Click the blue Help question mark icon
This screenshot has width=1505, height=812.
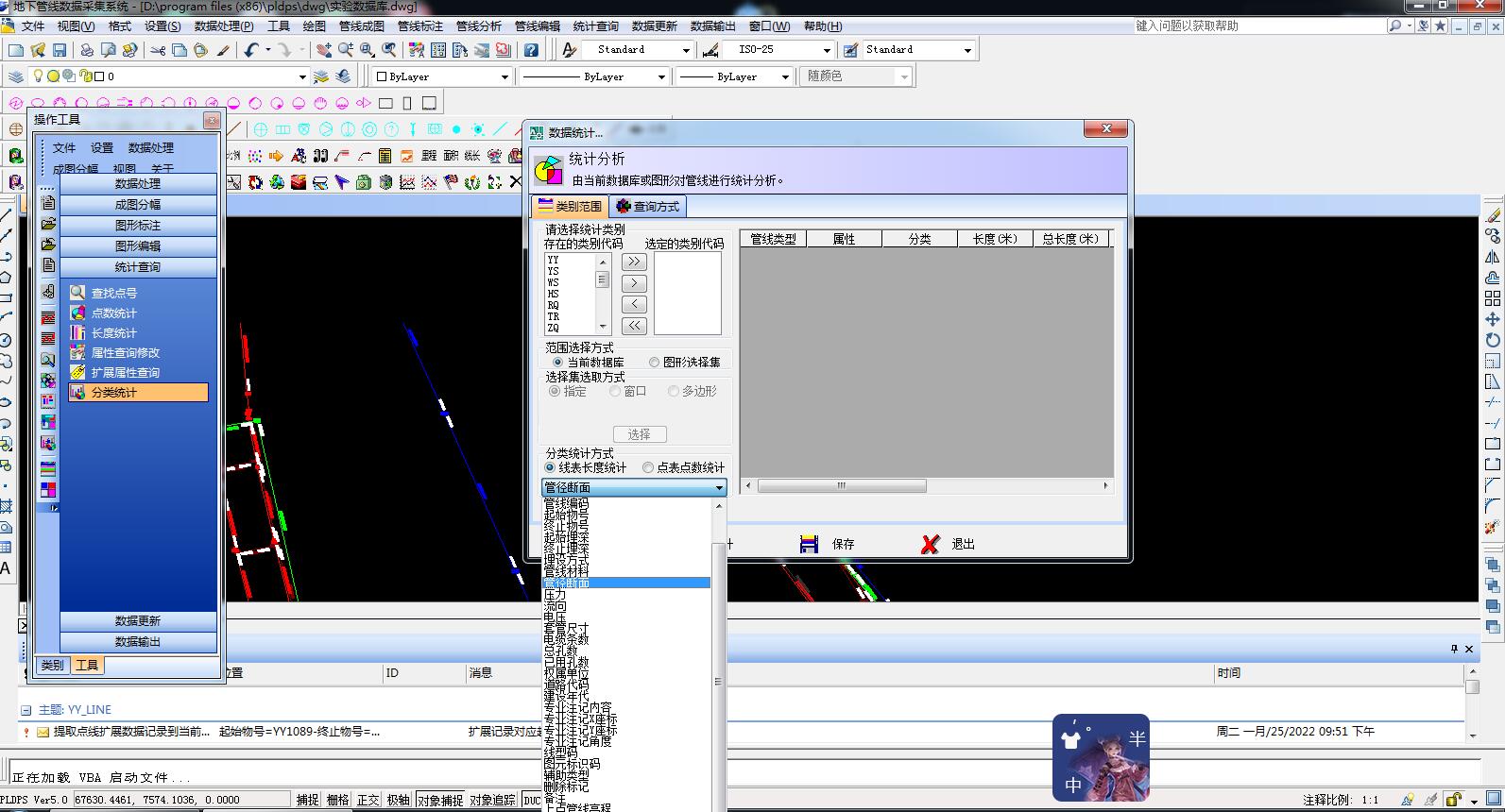click(x=531, y=50)
